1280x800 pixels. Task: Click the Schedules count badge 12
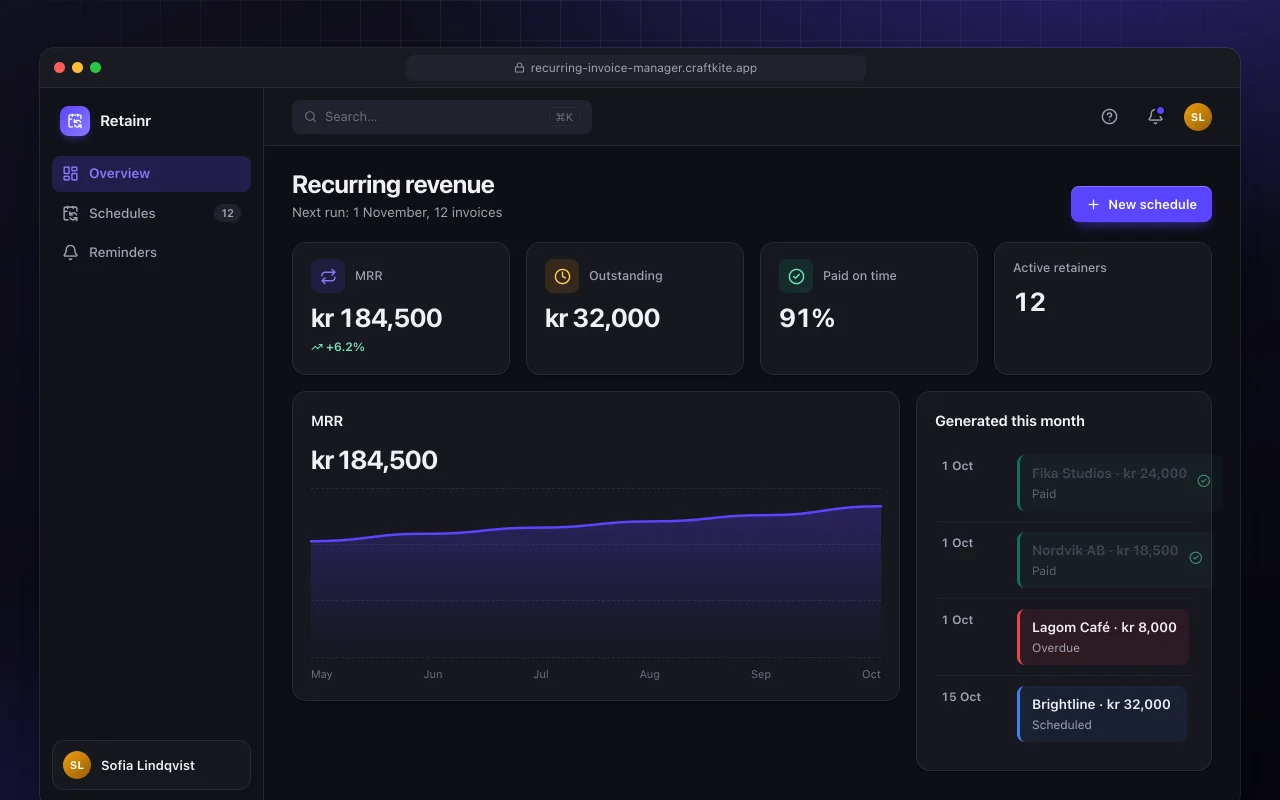(228, 213)
